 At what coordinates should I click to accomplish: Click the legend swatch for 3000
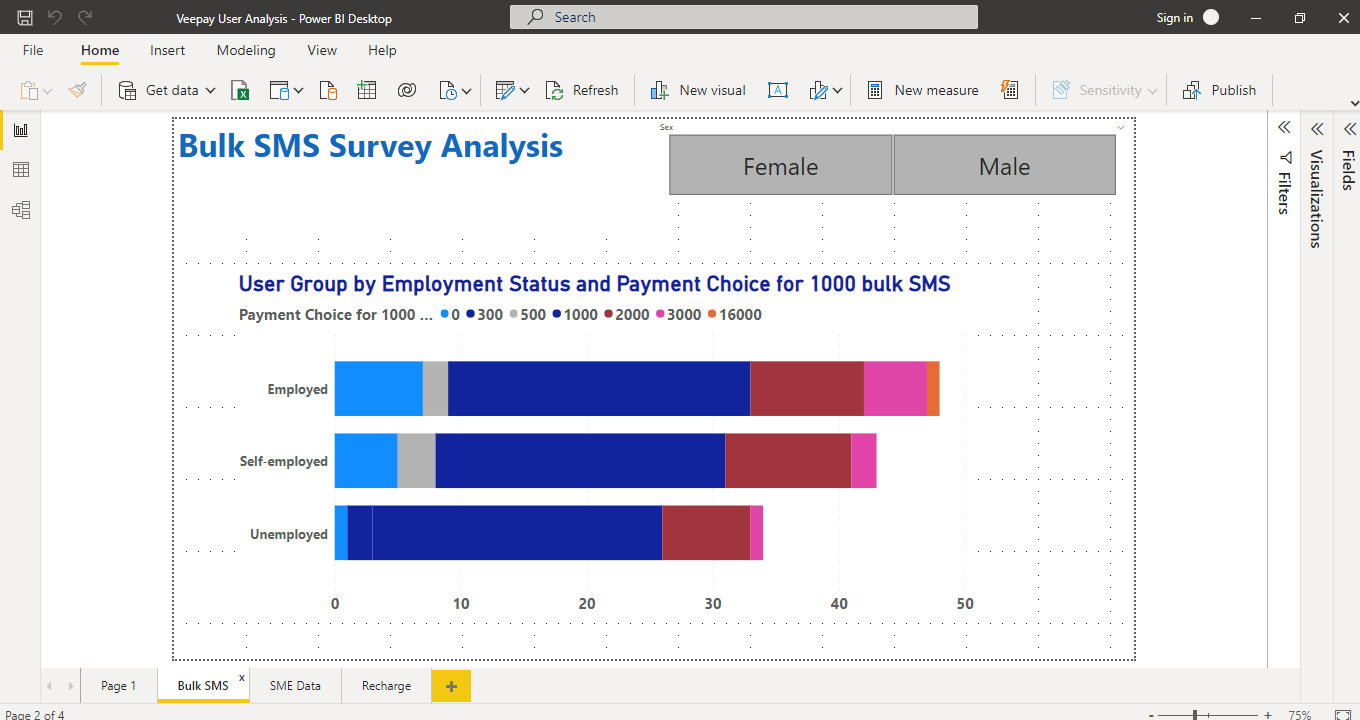pos(659,315)
